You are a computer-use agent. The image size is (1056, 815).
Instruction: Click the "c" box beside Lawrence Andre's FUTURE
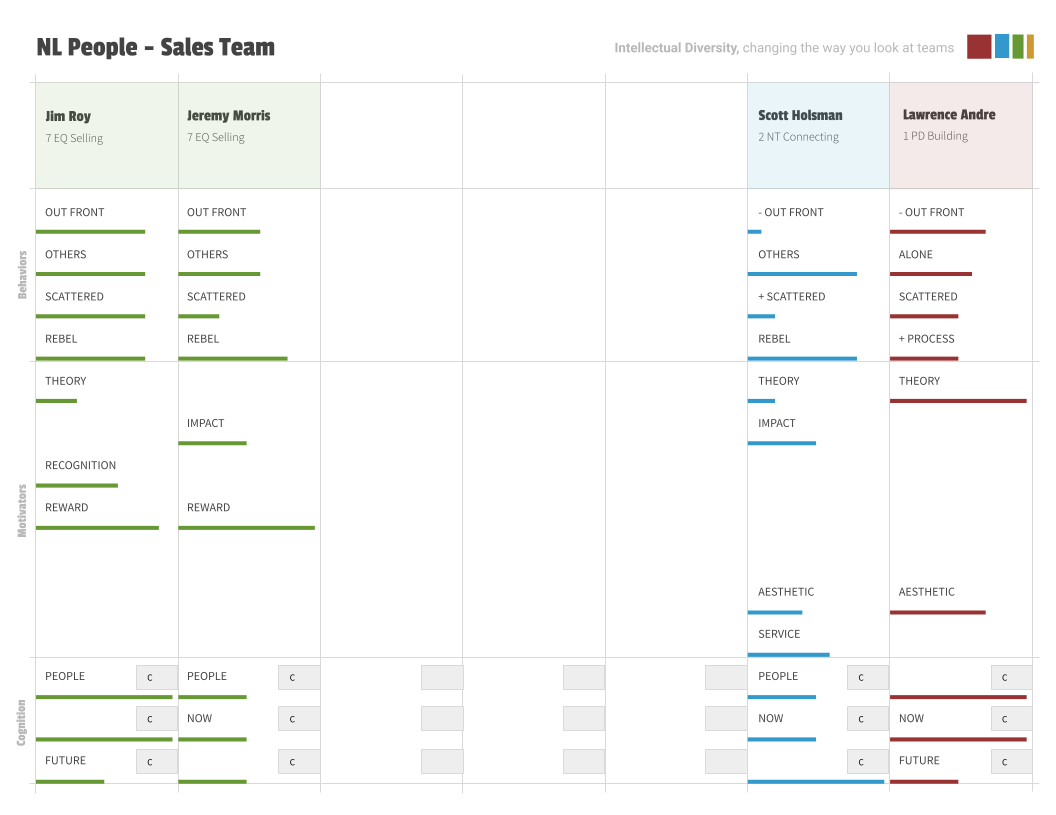pos(1011,761)
